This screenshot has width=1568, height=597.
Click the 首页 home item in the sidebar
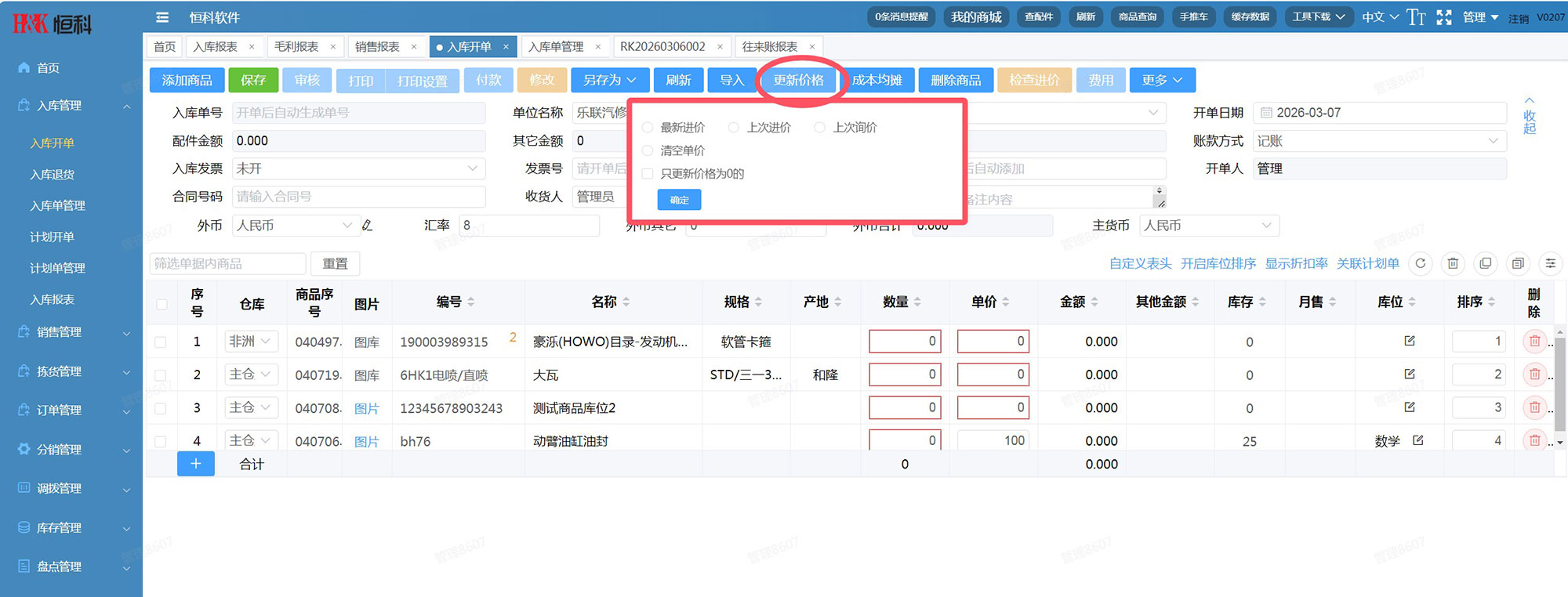point(49,68)
